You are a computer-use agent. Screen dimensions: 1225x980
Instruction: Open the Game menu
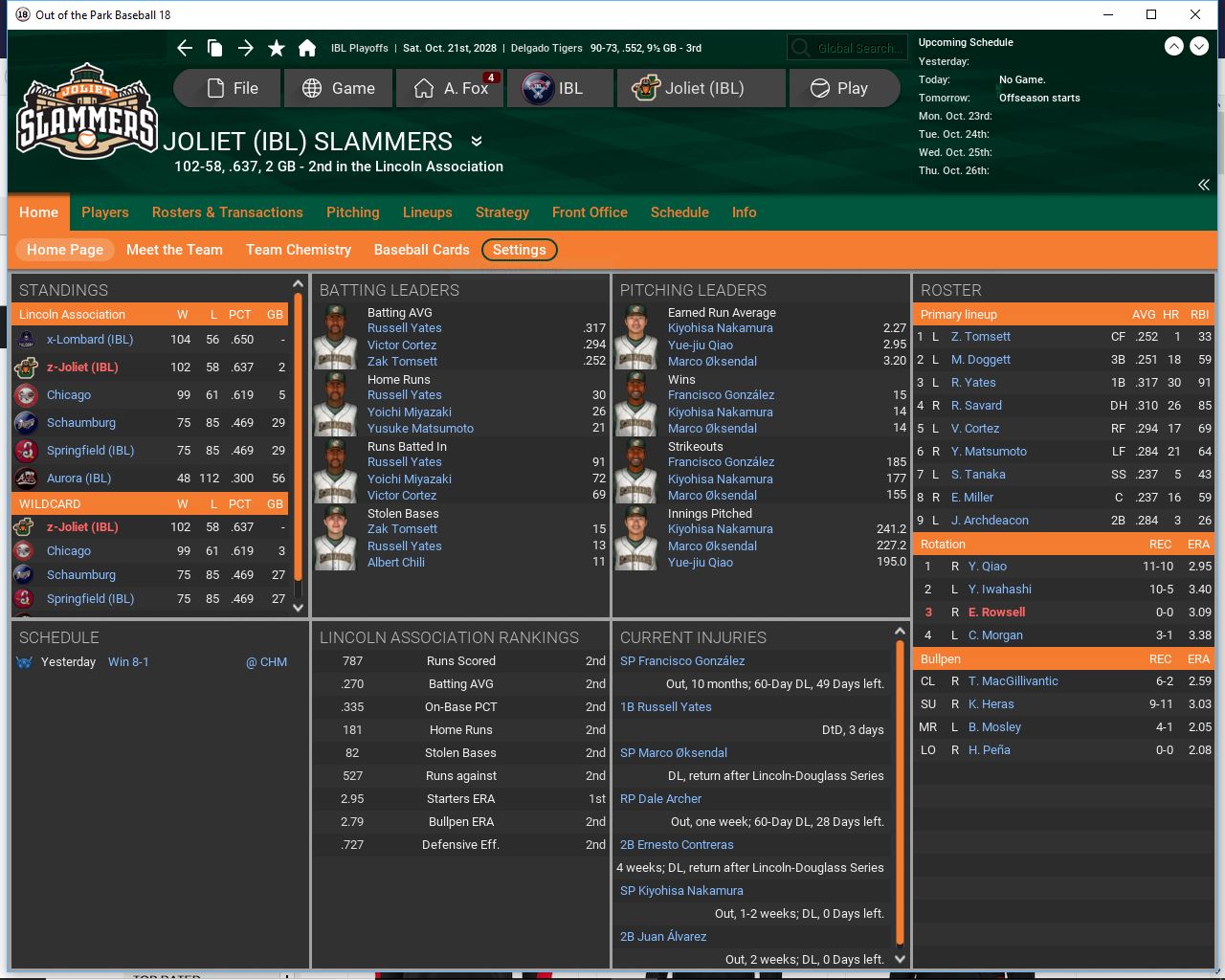click(339, 88)
